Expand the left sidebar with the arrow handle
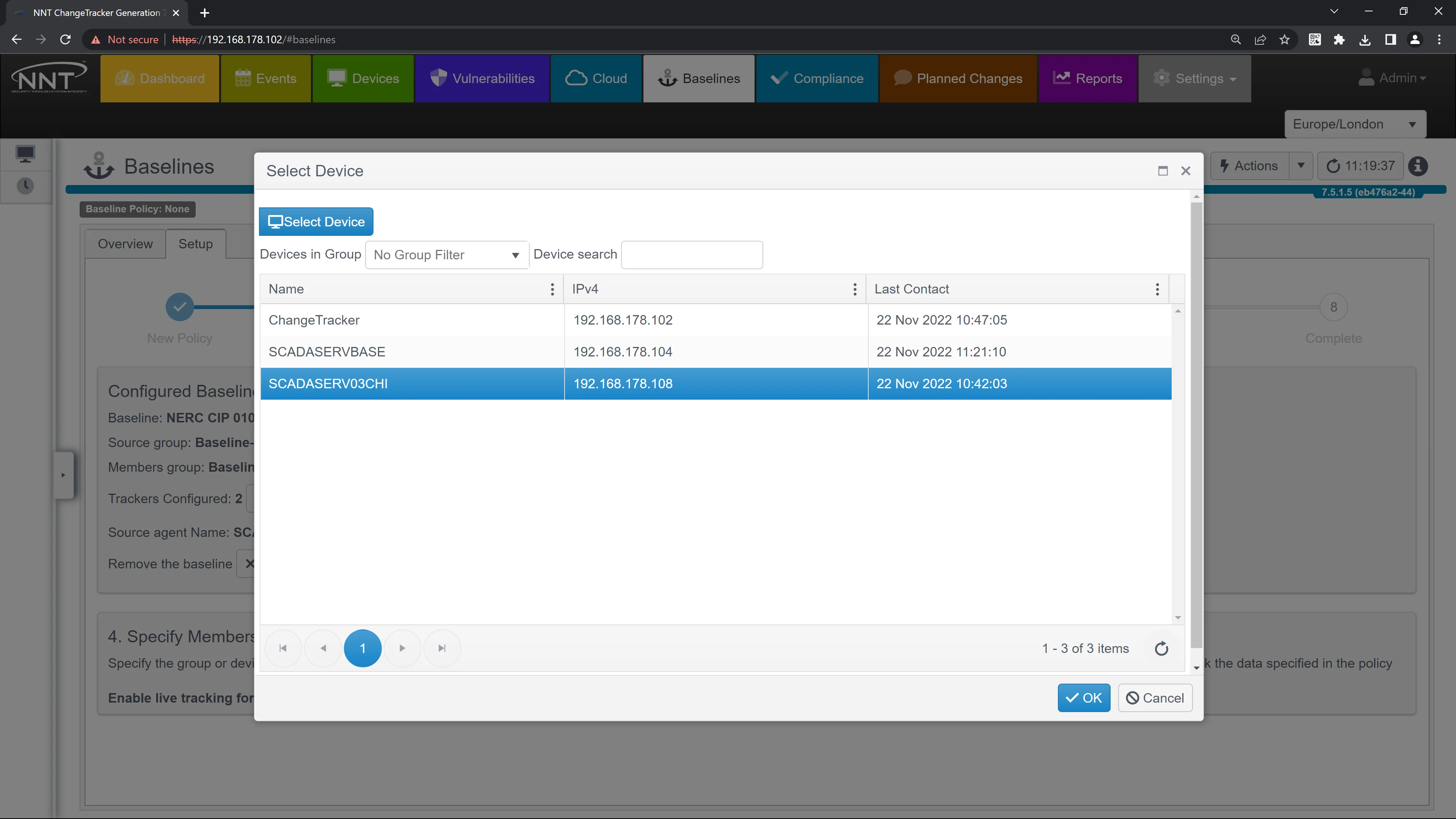Image resolution: width=1456 pixels, height=819 pixels. point(63,475)
